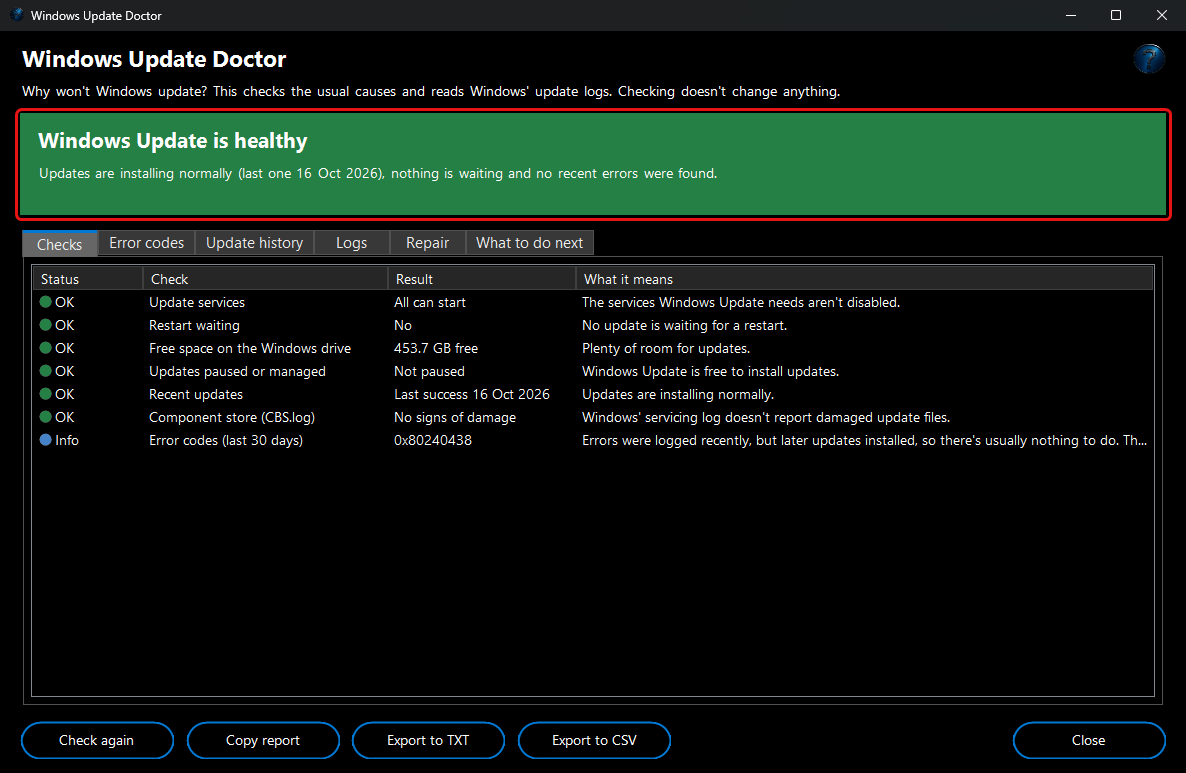Screen dimensions: 1186x773
Task: Click the No signs of damage result
Action: (x=455, y=418)
